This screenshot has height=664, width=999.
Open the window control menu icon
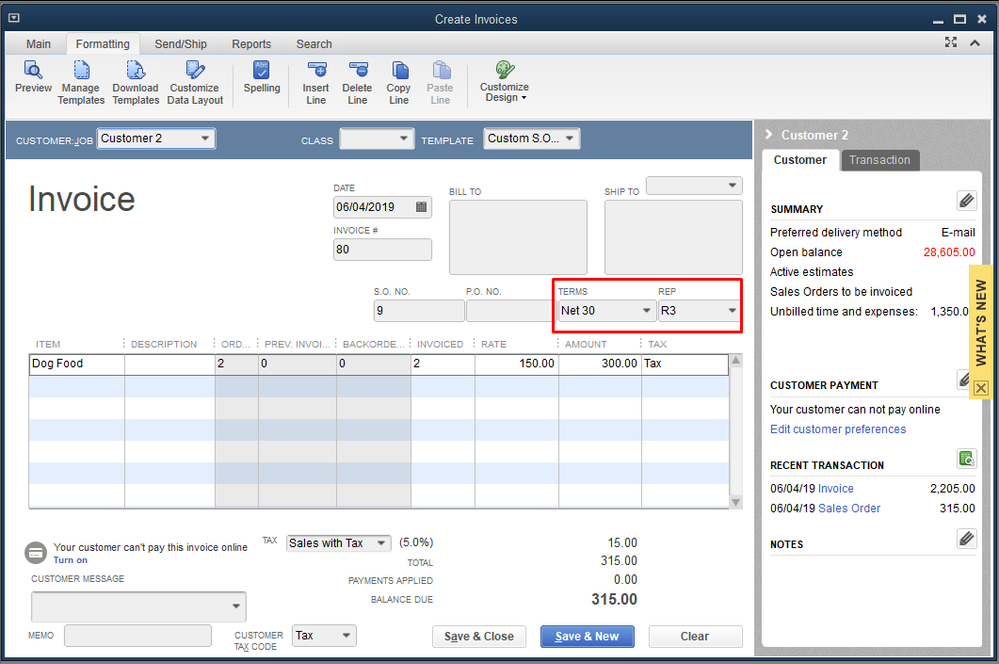coord(13,18)
